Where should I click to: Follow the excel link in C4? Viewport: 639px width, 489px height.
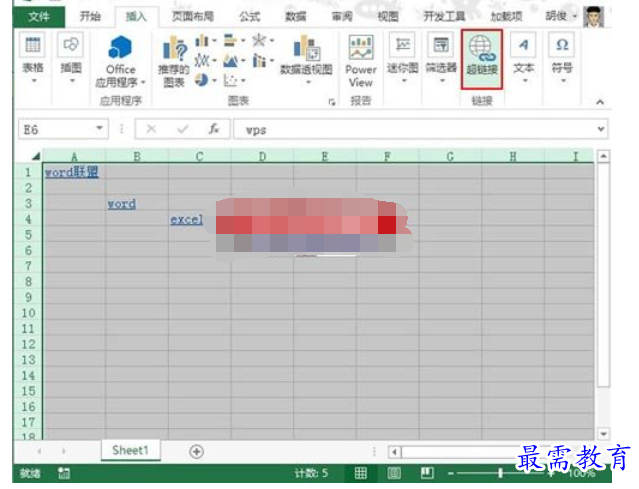[186, 220]
